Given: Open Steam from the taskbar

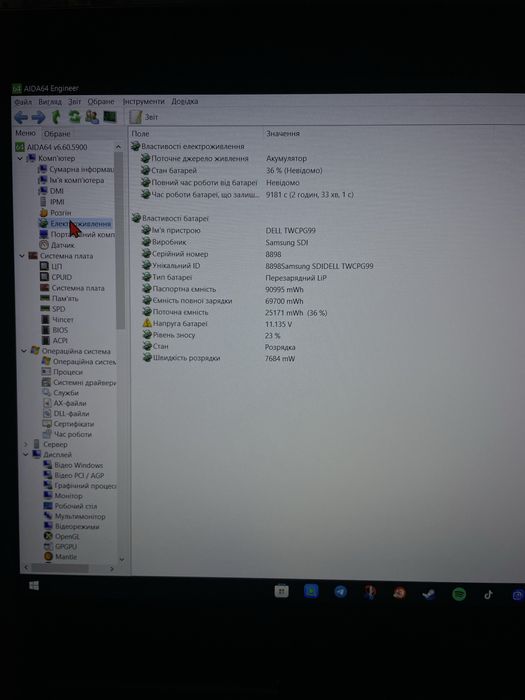Looking at the screenshot, I should pos(429,594).
